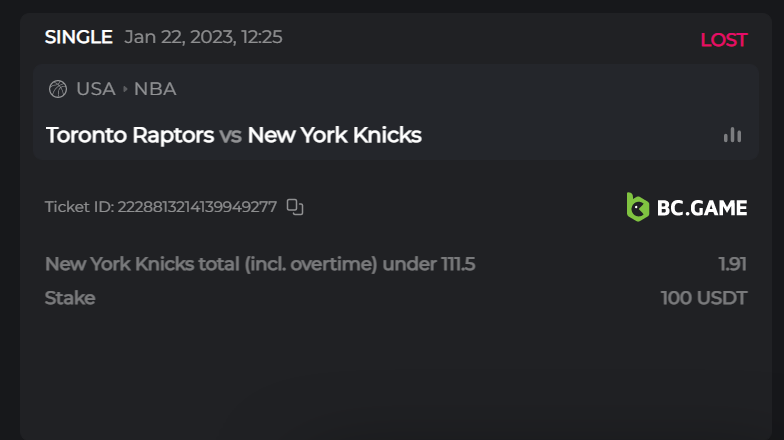
Task: Select the New York Knicks team name
Action: 334,135
